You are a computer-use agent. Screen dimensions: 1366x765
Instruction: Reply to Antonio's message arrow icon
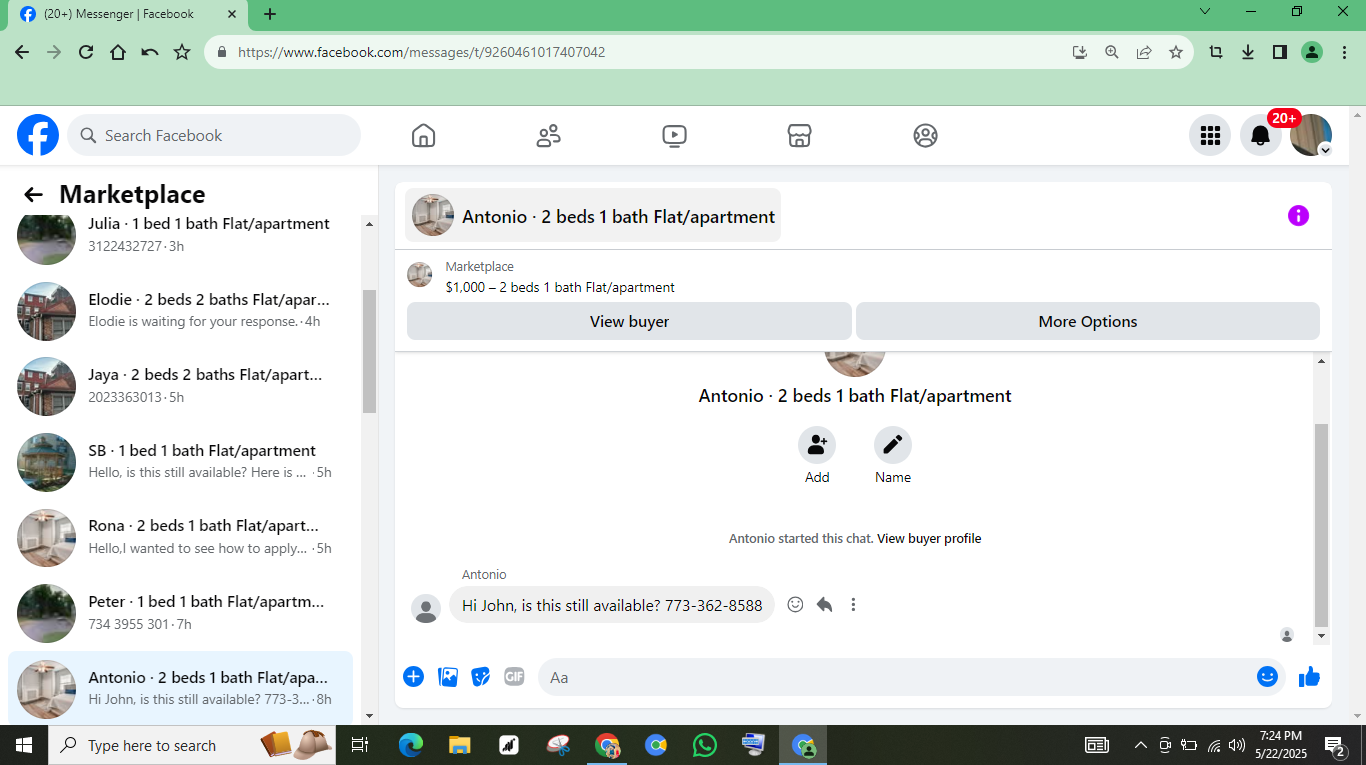(824, 604)
